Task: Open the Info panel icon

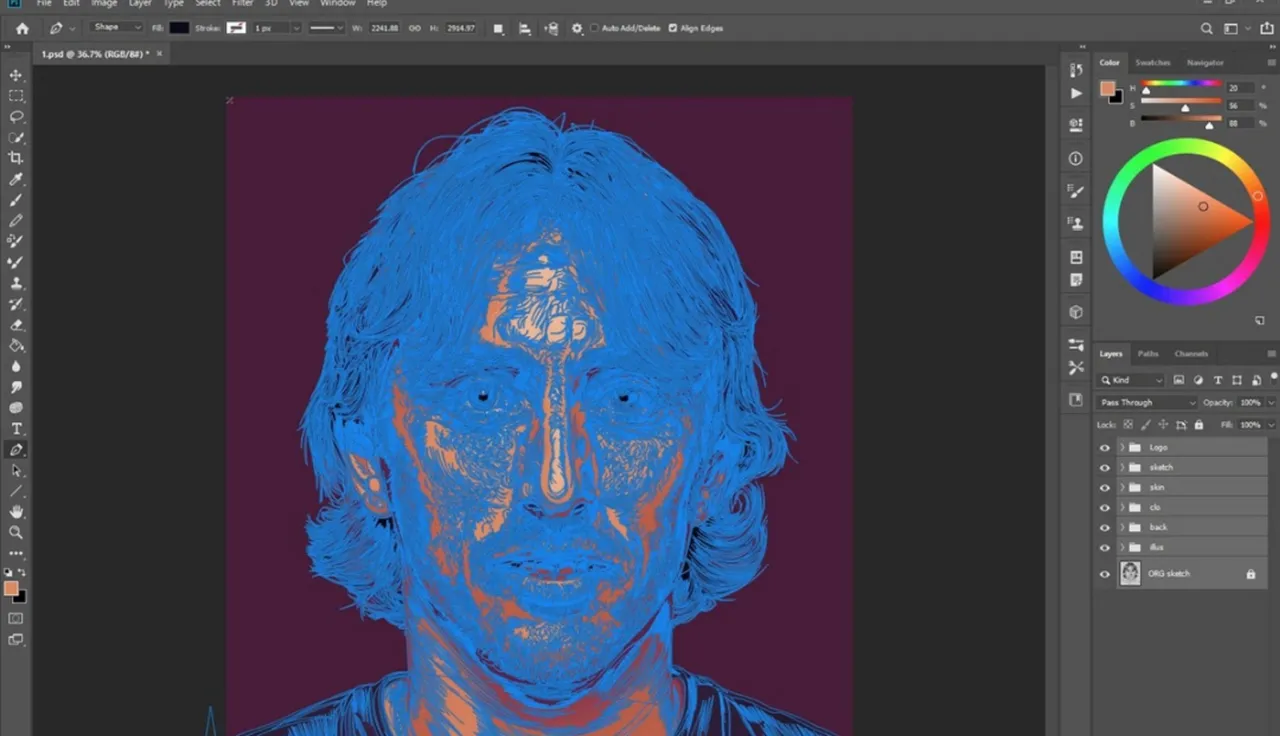Action: (1076, 158)
